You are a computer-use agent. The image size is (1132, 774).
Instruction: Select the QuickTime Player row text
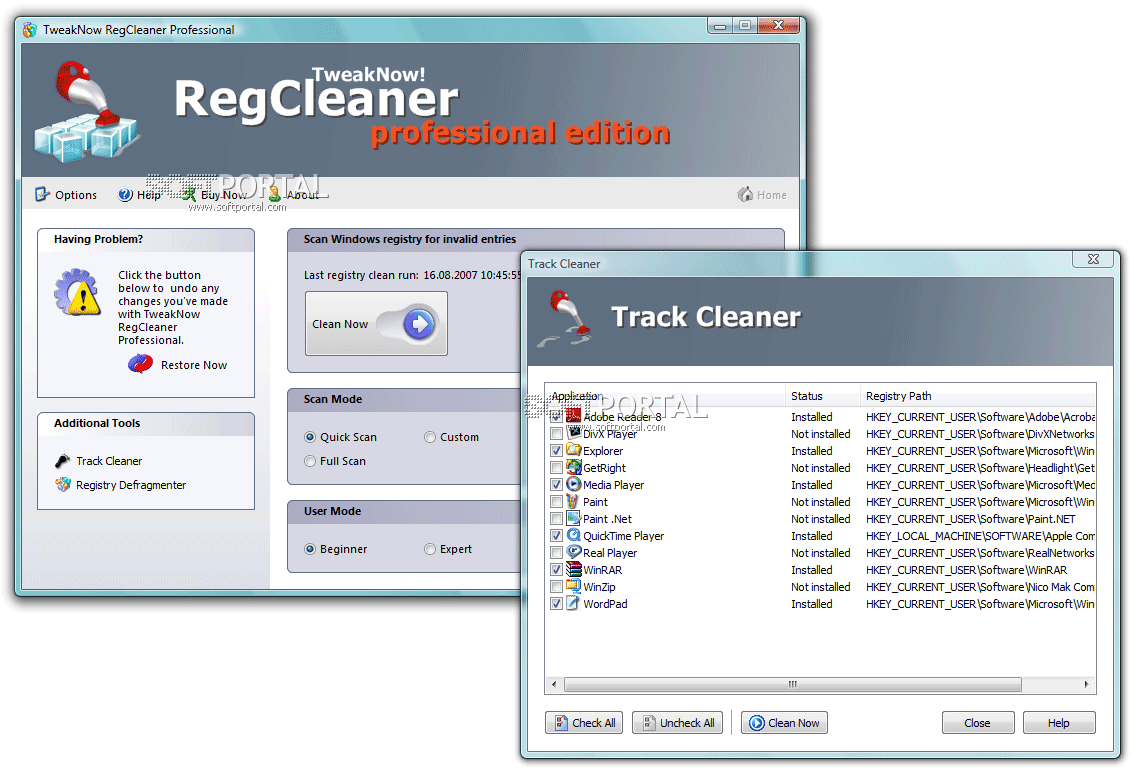tap(623, 536)
